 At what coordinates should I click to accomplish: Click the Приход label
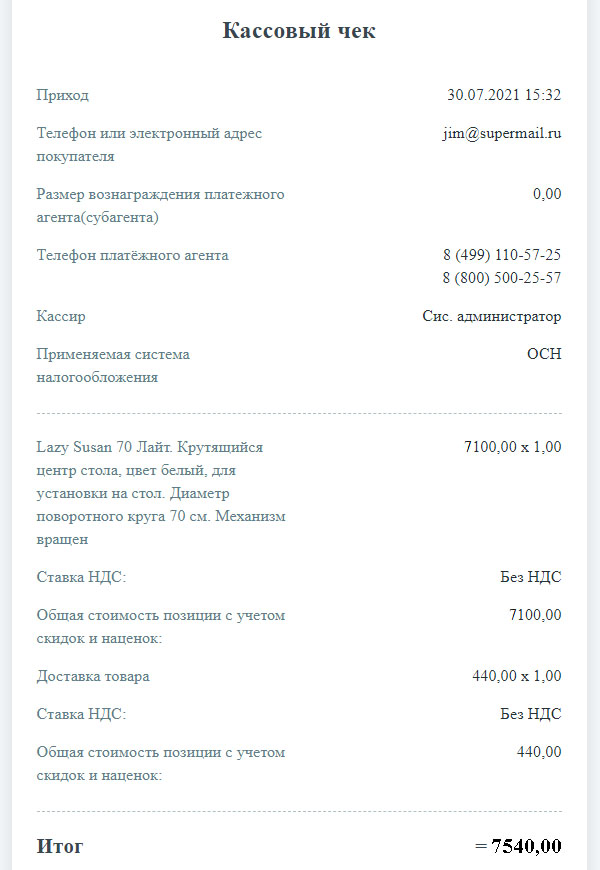(x=63, y=95)
